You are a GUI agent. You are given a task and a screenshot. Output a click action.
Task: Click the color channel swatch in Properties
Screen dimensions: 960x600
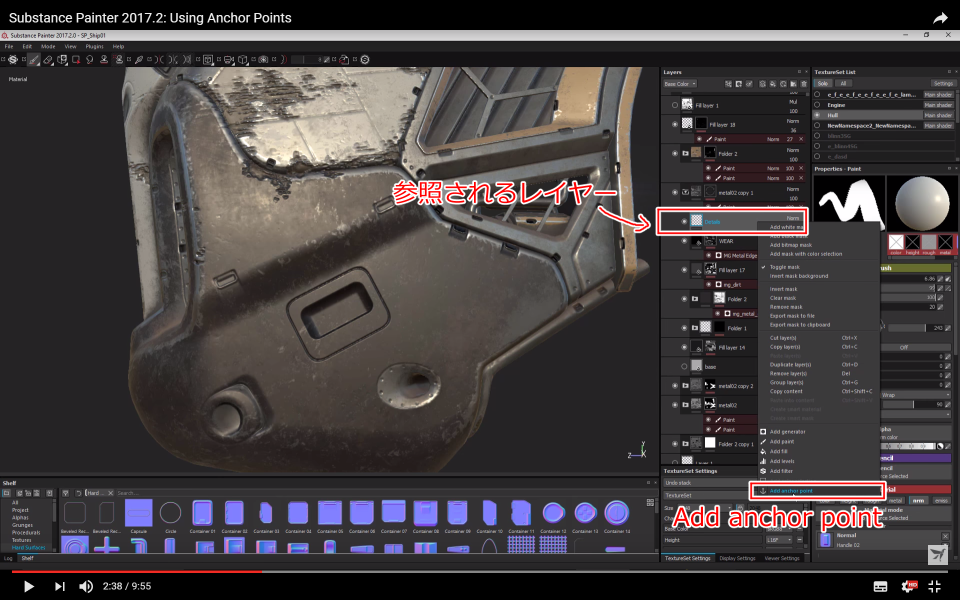coord(896,242)
